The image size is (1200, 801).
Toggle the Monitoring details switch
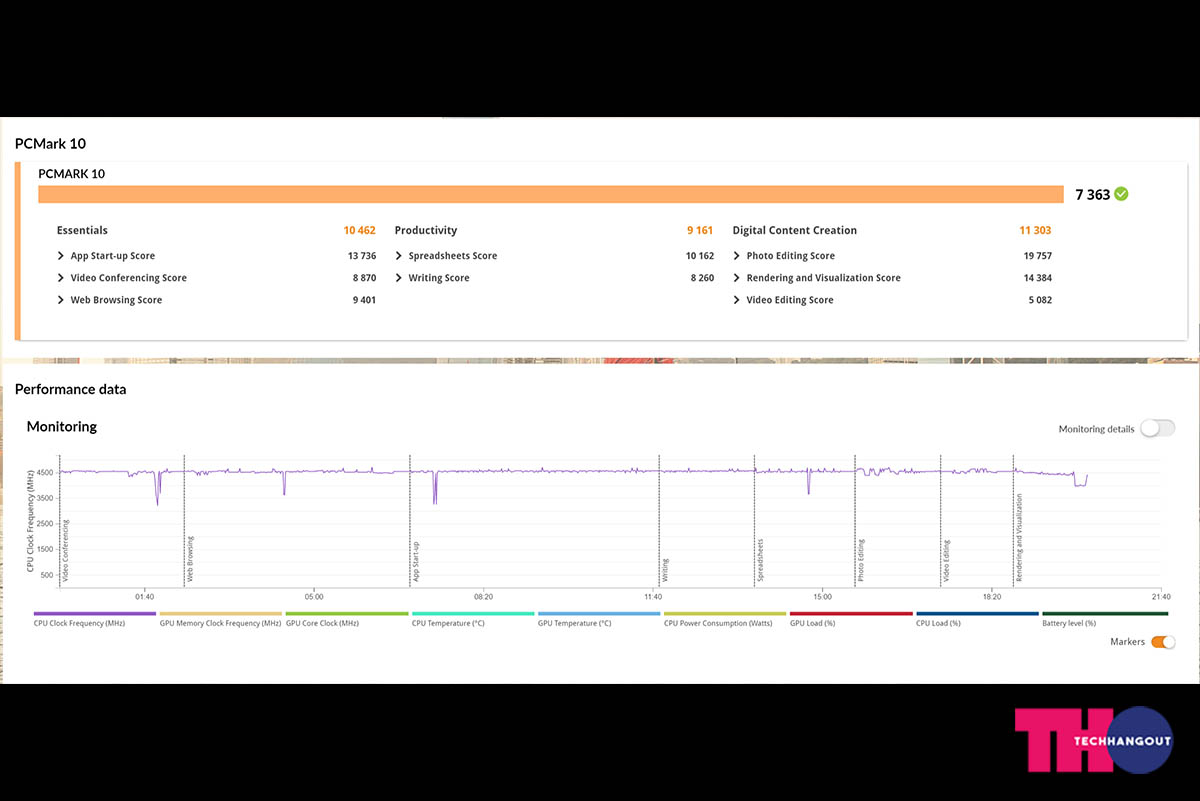[1157, 428]
